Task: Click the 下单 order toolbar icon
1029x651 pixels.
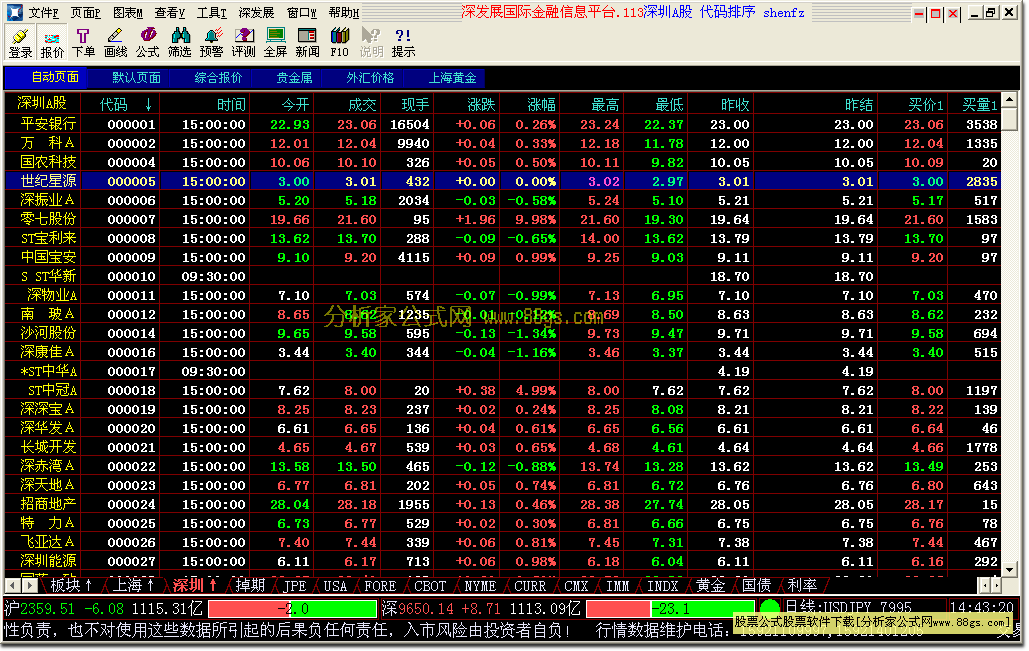Action: click(83, 43)
